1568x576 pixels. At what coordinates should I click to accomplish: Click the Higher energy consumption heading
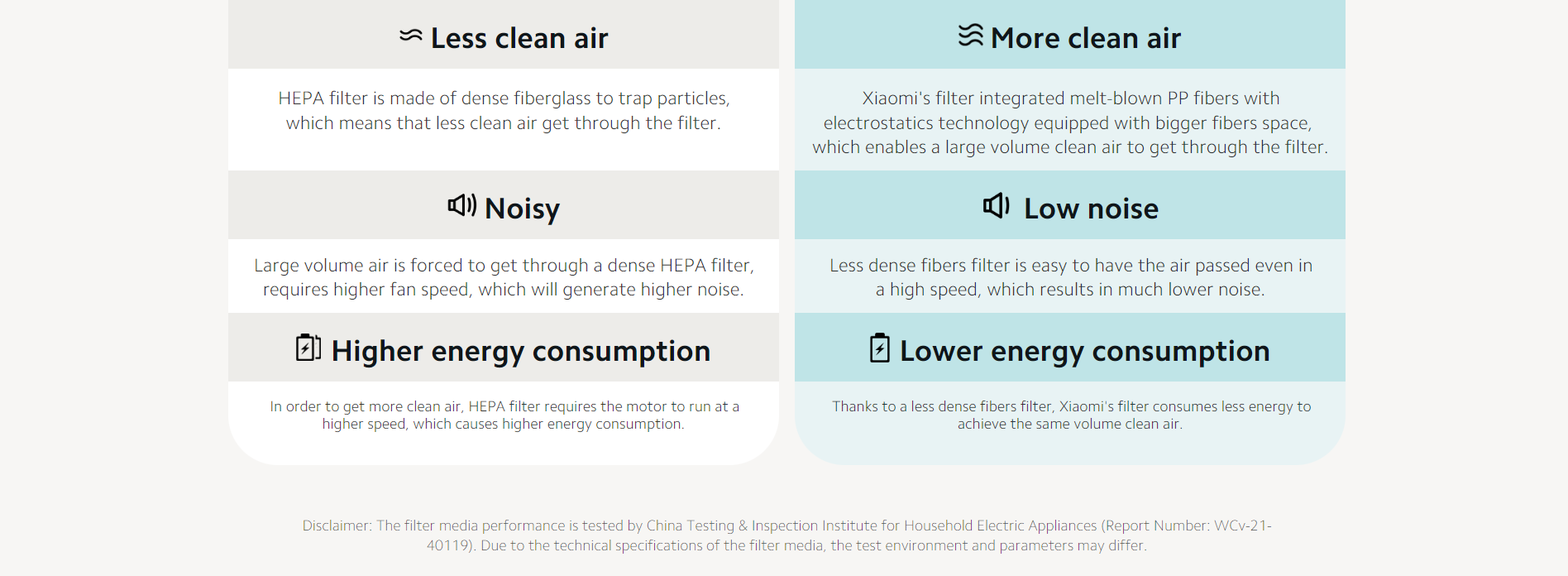521,351
